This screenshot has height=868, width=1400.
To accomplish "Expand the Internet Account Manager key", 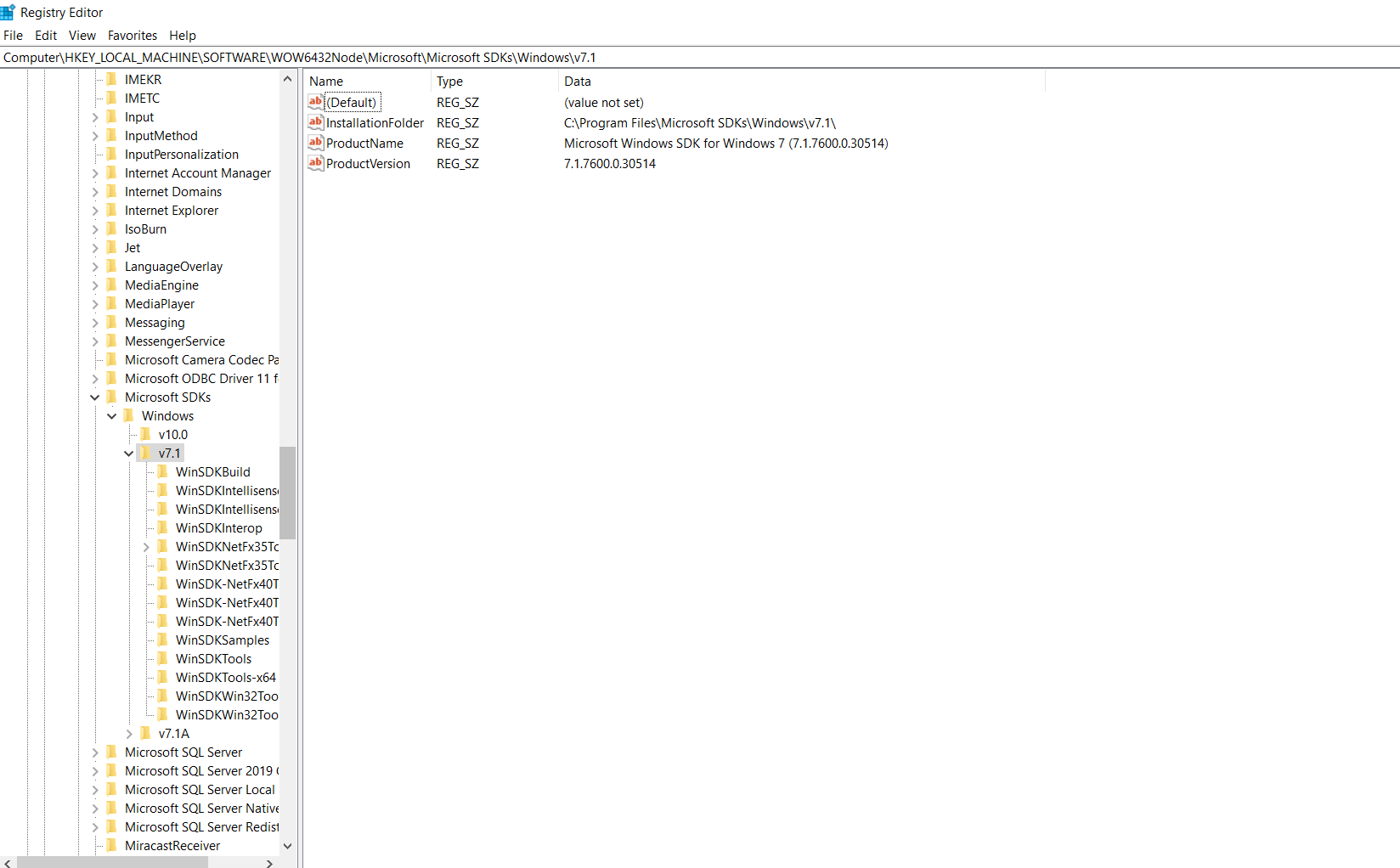I will click(95, 173).
